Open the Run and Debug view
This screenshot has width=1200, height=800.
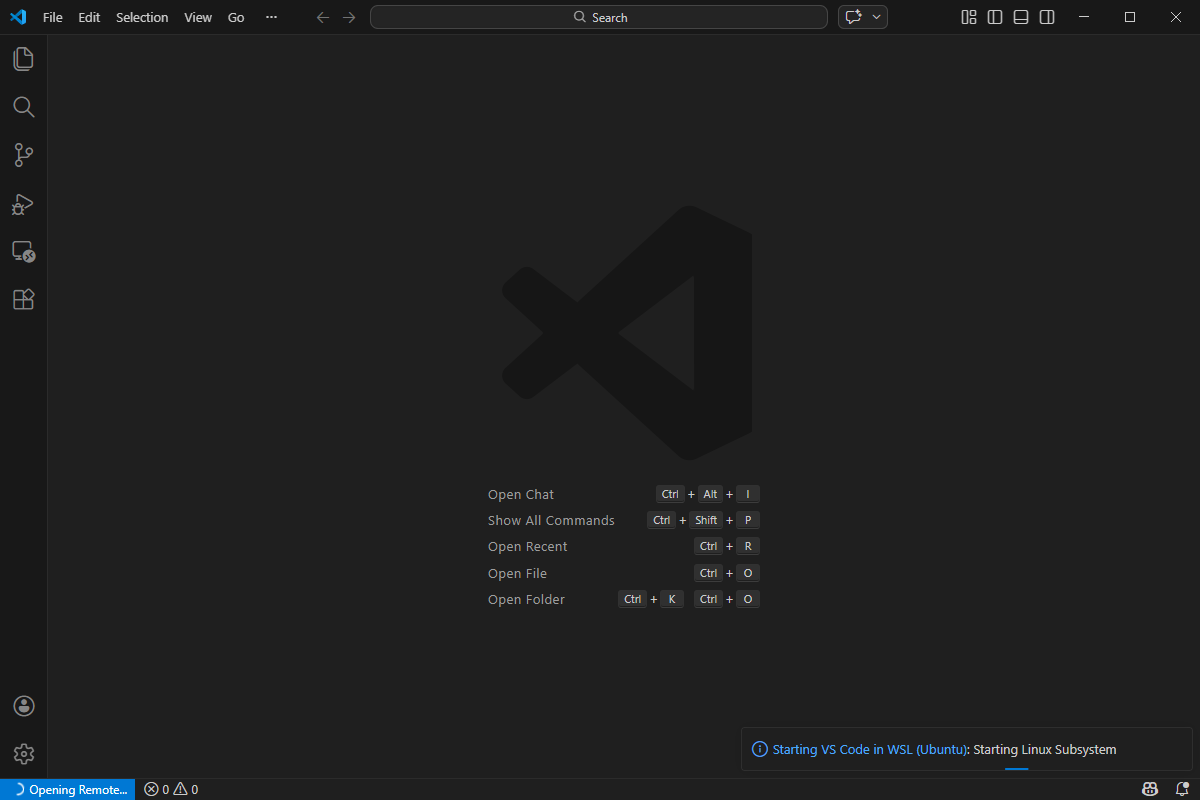23,204
